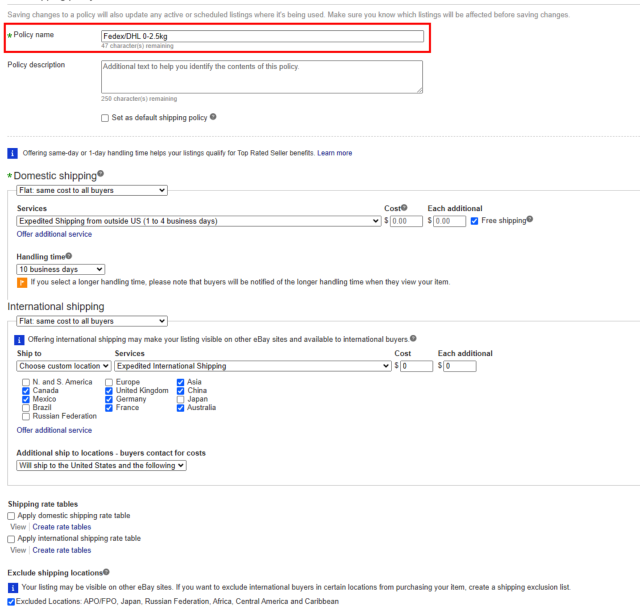This screenshot has width=640, height=609.
Task: Click info icon beside Top Rated Seller message
Action: click(x=12, y=153)
